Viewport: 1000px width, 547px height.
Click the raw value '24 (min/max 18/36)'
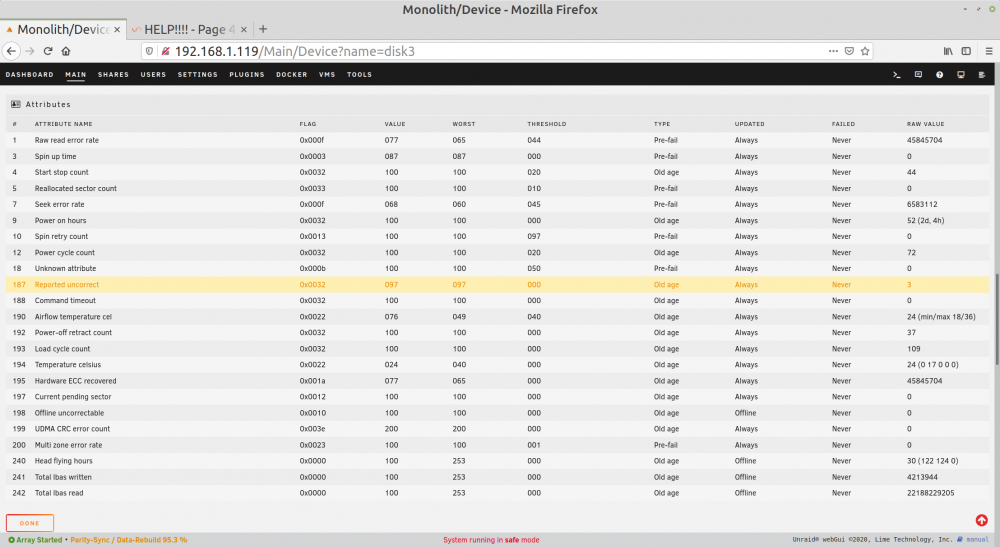[941, 317]
